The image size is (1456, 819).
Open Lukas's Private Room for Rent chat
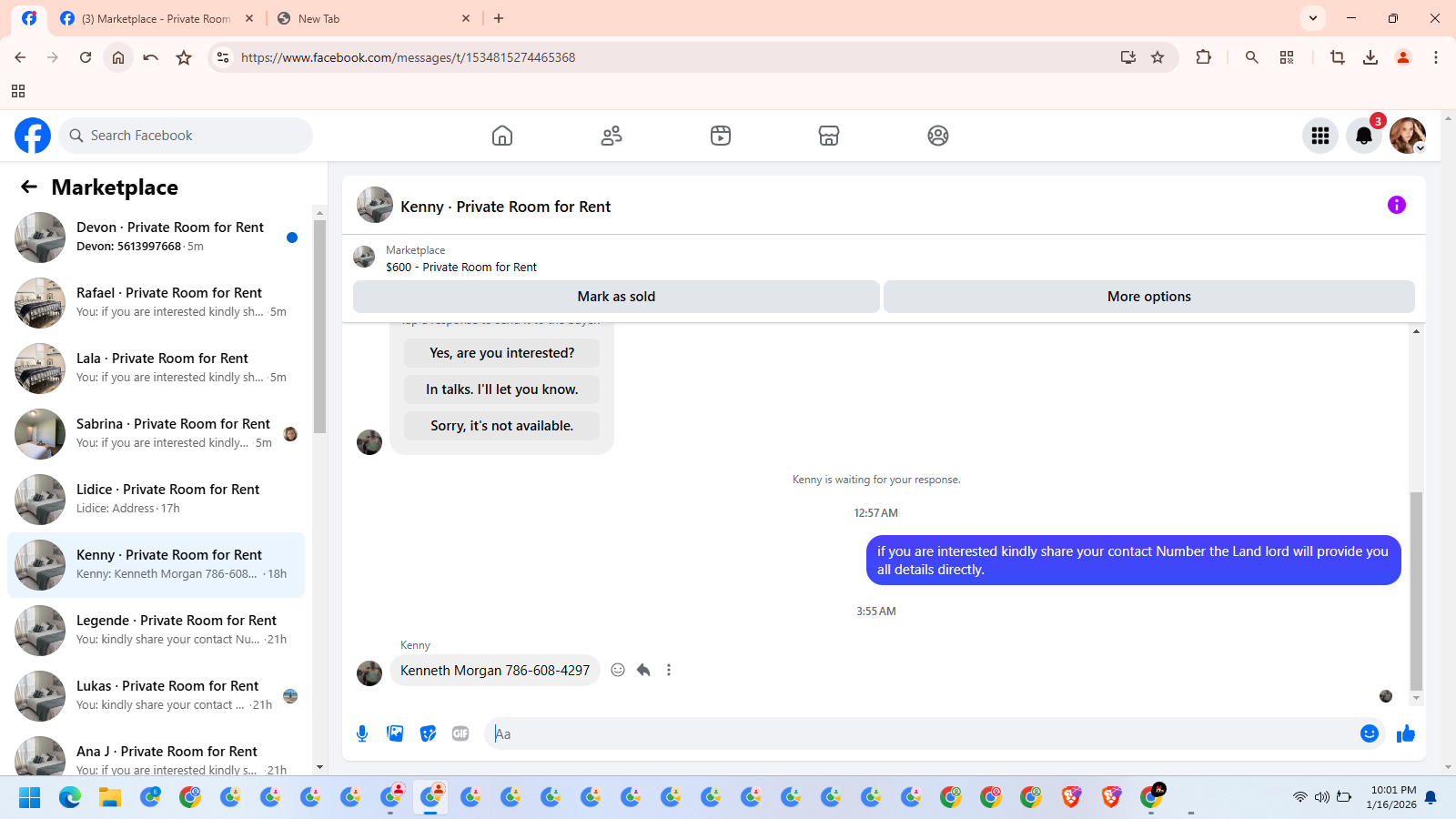[x=157, y=696]
